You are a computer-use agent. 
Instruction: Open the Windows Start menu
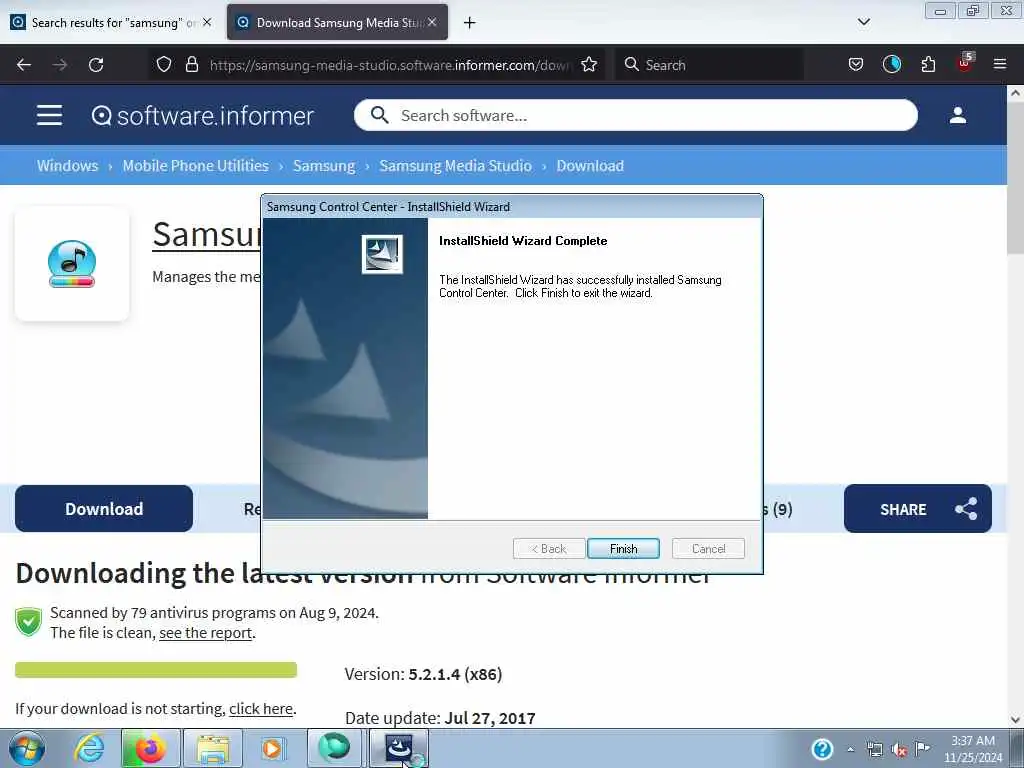click(27, 748)
